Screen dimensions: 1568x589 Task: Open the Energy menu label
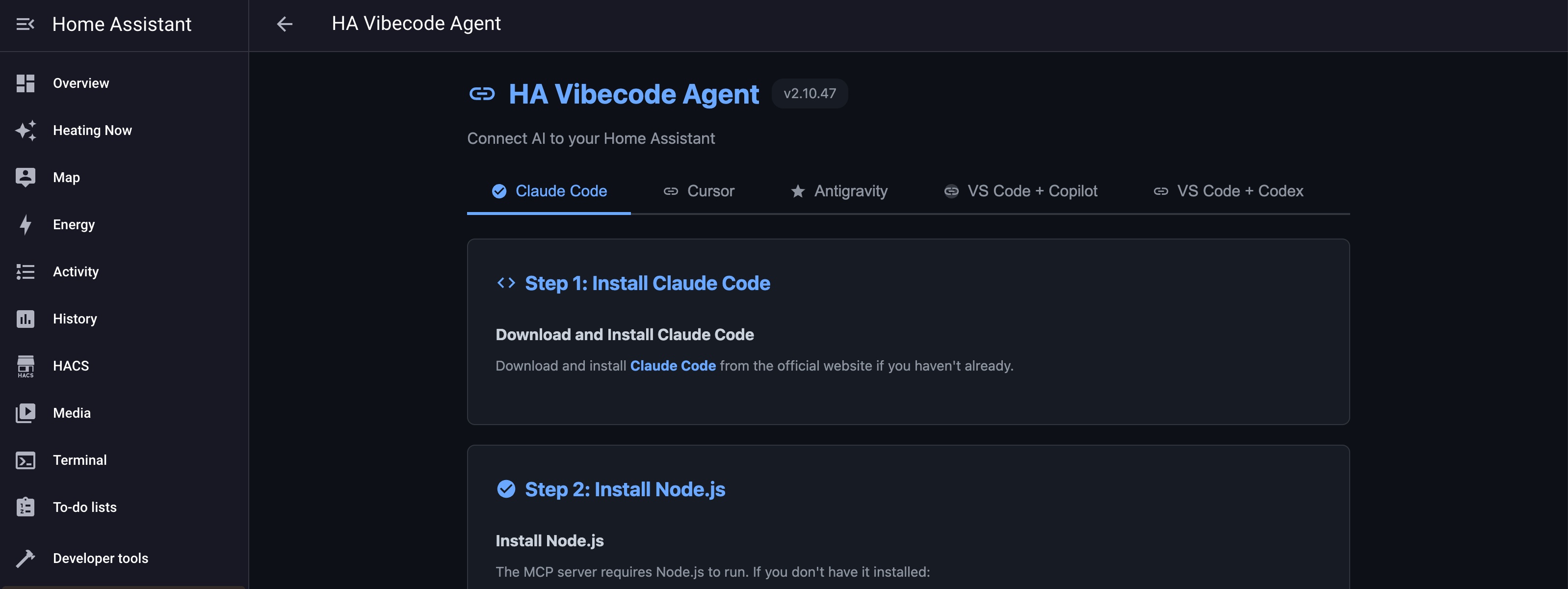(x=74, y=225)
